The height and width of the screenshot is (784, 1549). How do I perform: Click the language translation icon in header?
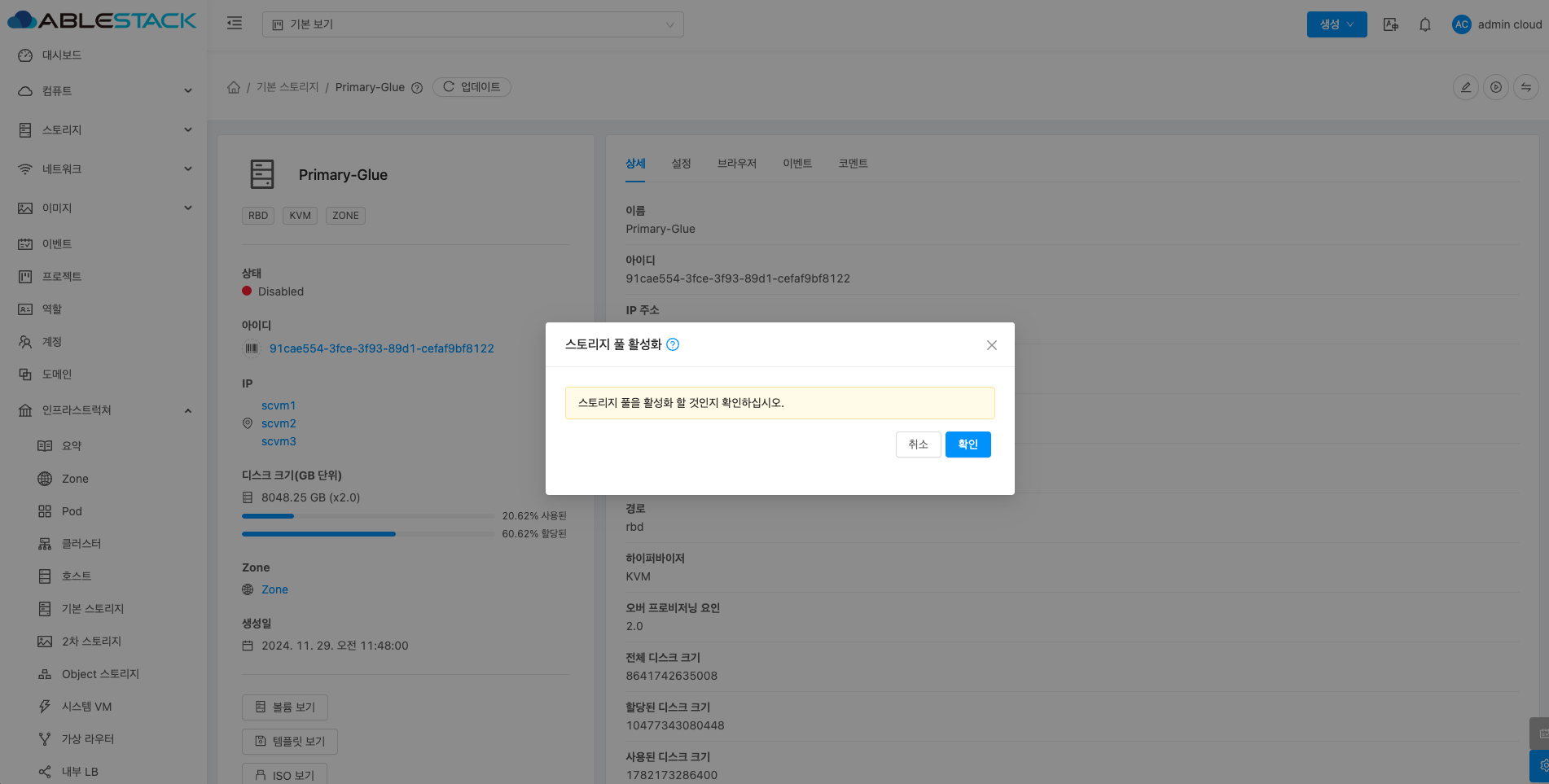click(1391, 24)
